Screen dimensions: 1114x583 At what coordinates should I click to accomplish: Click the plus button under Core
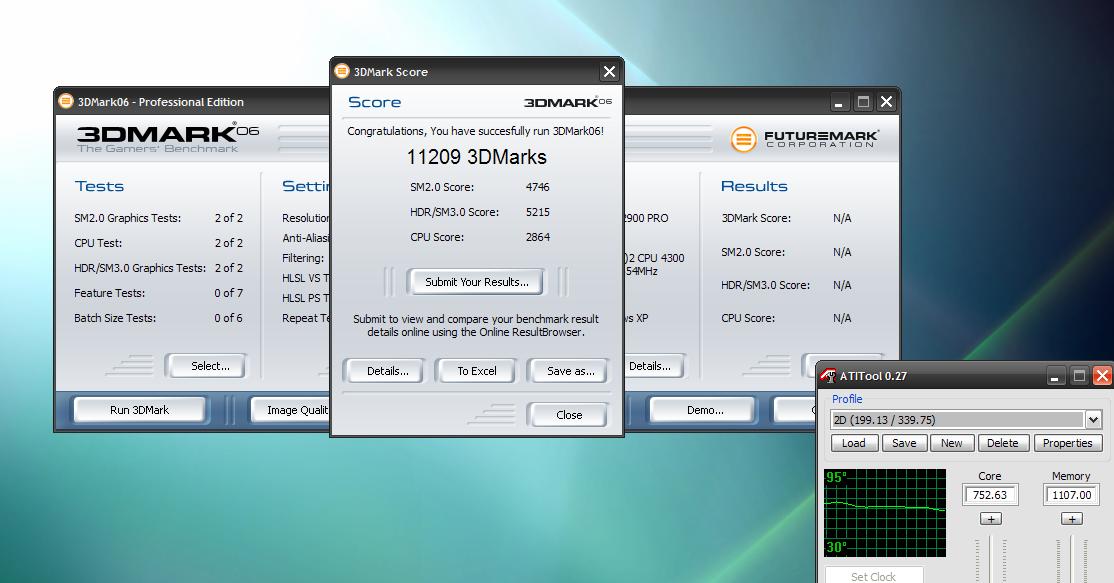pos(990,519)
